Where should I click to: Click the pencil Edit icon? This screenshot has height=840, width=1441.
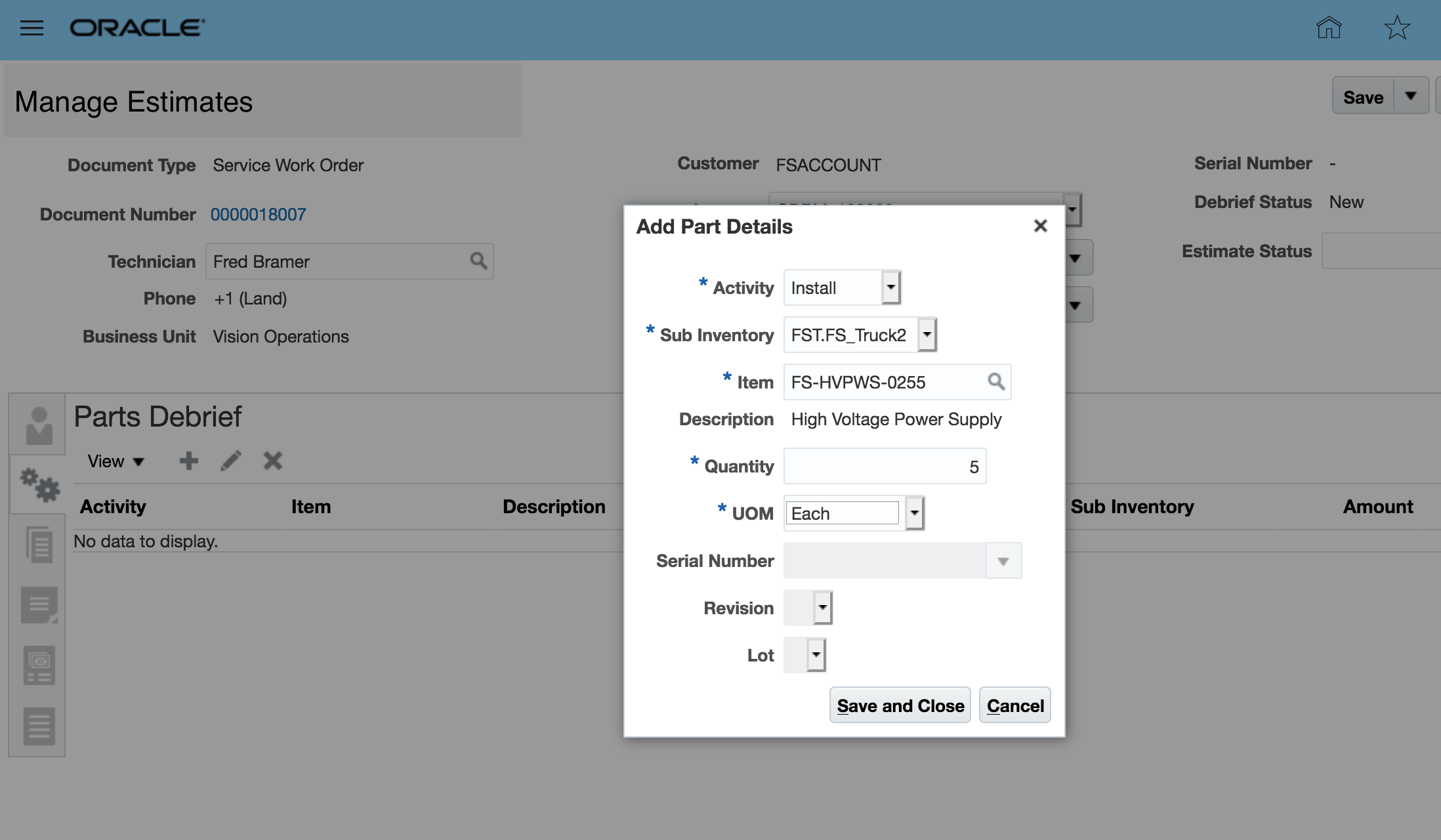coord(230,461)
